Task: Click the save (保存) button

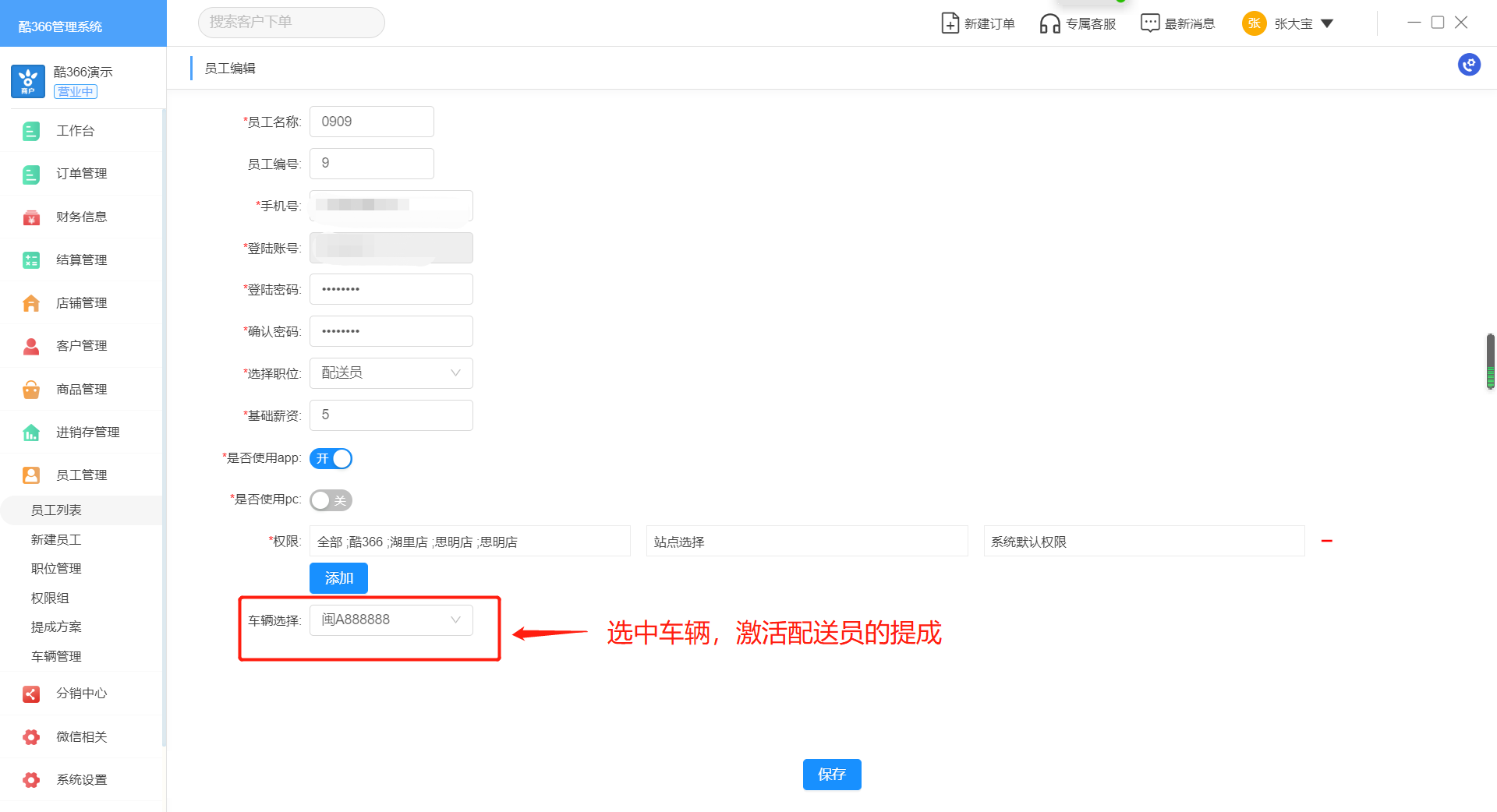Action: (x=832, y=775)
